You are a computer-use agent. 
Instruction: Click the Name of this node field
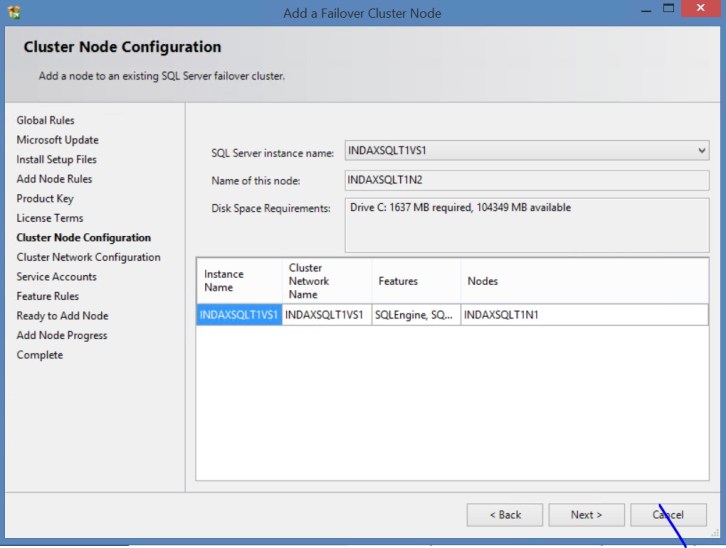click(x=527, y=180)
